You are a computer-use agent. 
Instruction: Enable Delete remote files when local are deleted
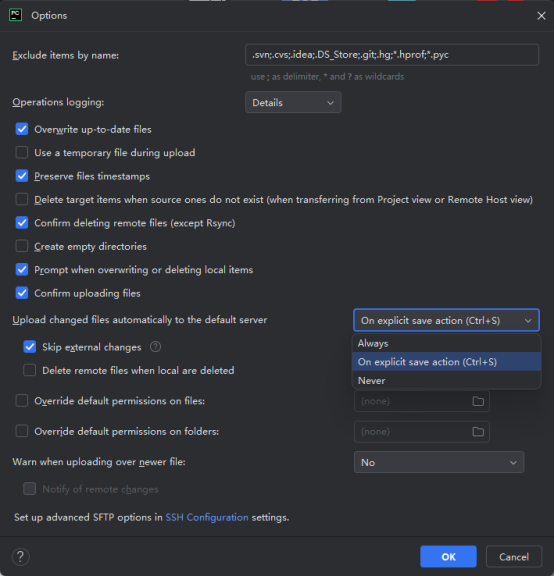(29, 370)
